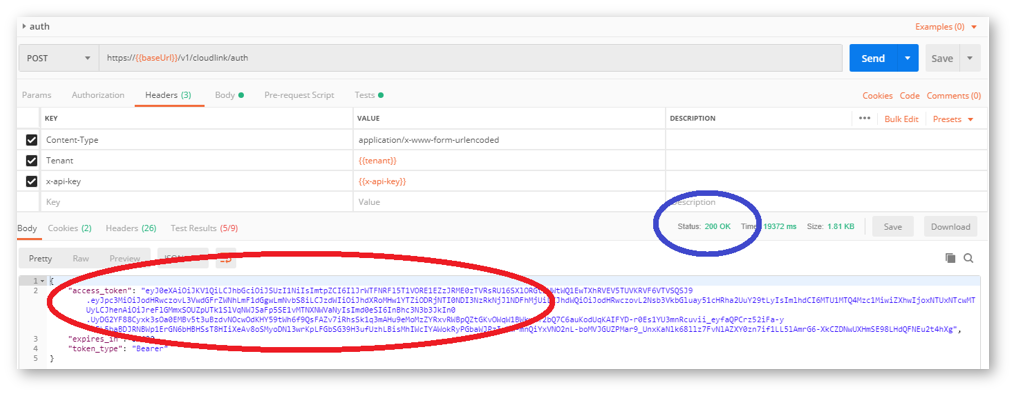Open the response Headers (26) tab
The height and width of the screenshot is (395, 1015).
[131, 228]
